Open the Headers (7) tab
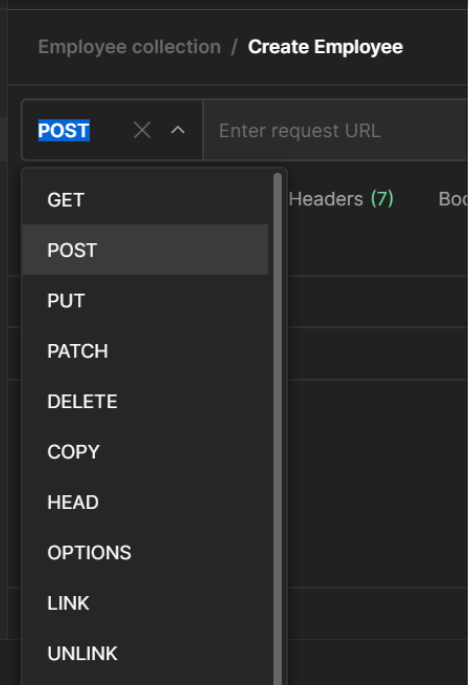The height and width of the screenshot is (685, 469). tap(341, 199)
